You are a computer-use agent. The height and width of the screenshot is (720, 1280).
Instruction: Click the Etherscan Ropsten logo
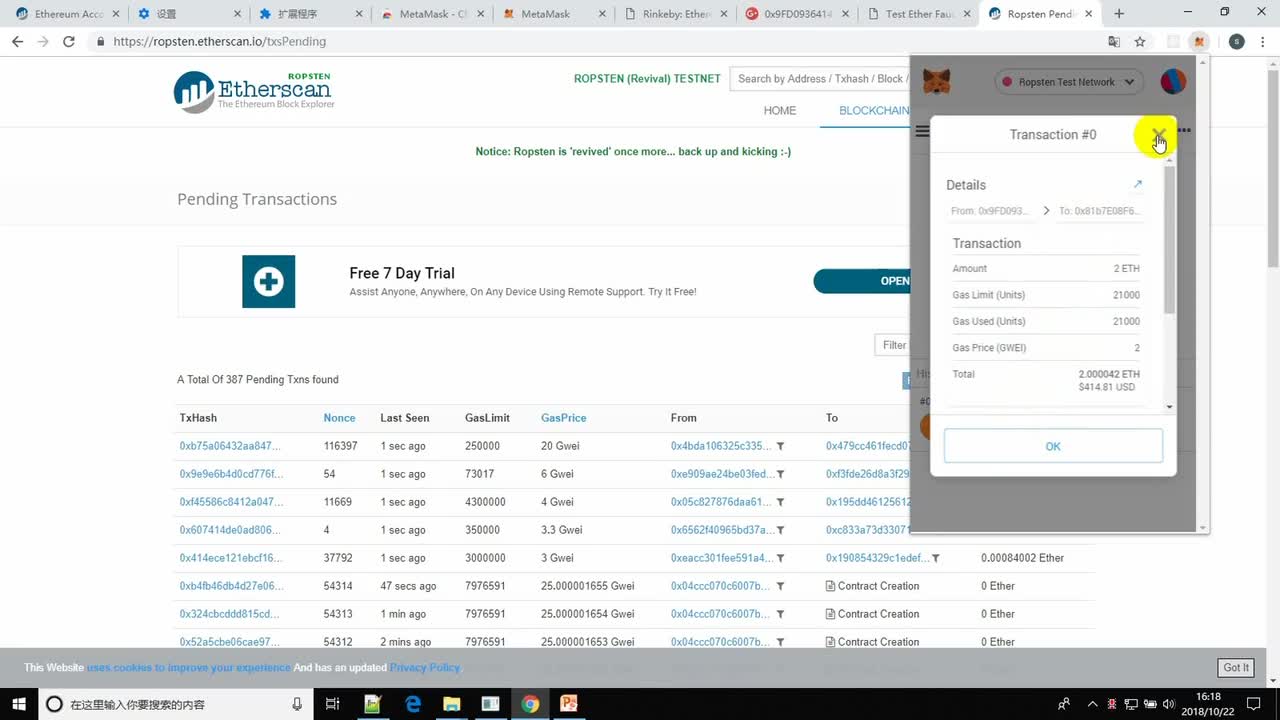253,91
